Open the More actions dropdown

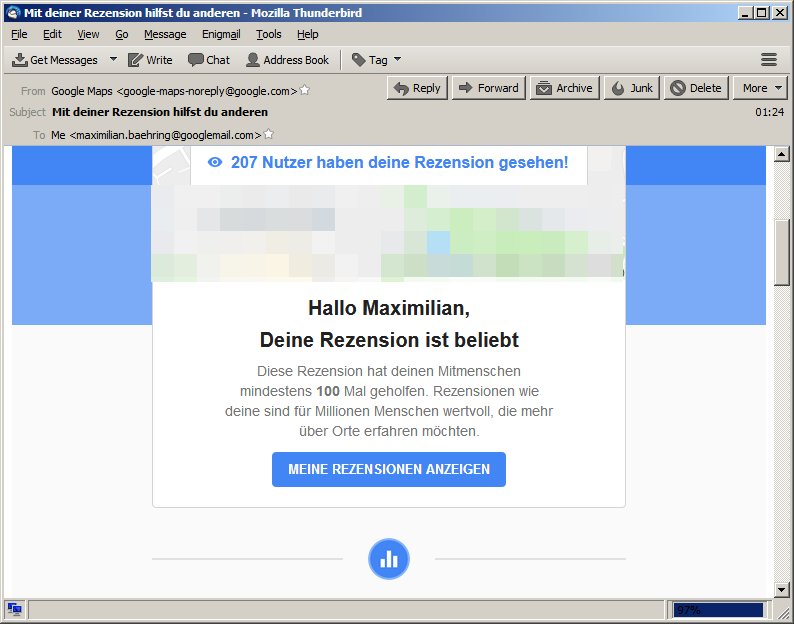(x=760, y=88)
